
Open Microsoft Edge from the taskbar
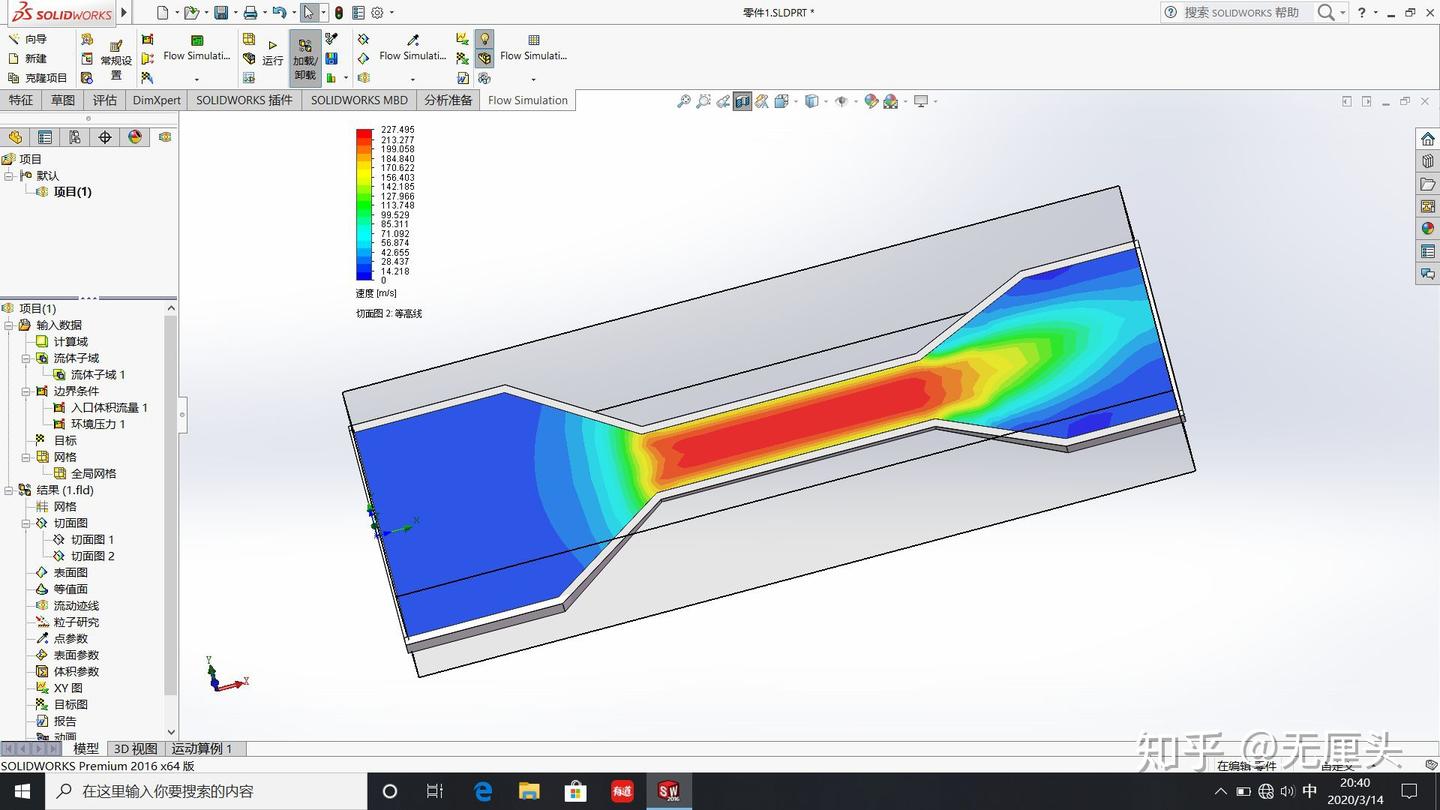[x=482, y=791]
